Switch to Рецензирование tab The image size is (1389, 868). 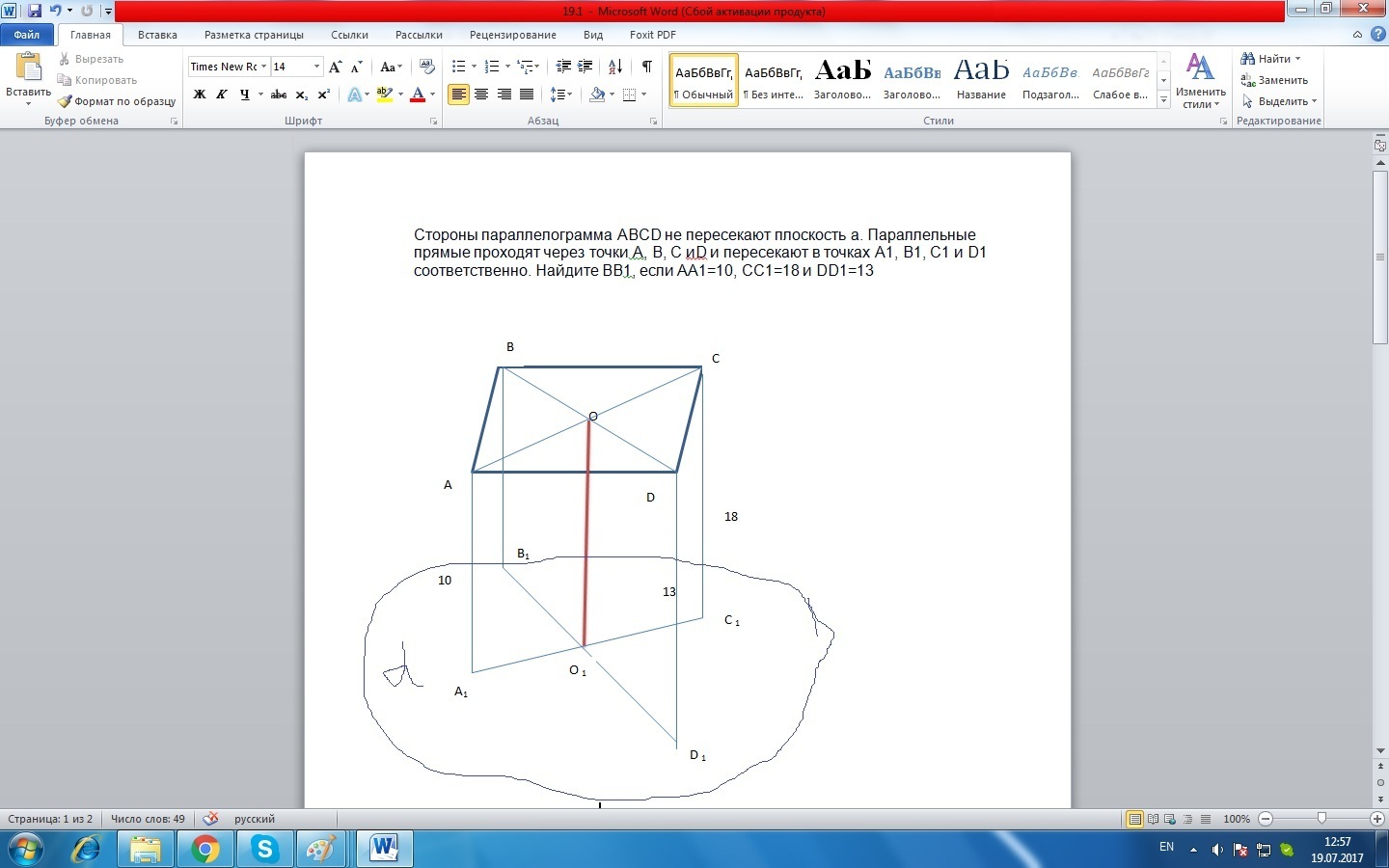tap(513, 35)
